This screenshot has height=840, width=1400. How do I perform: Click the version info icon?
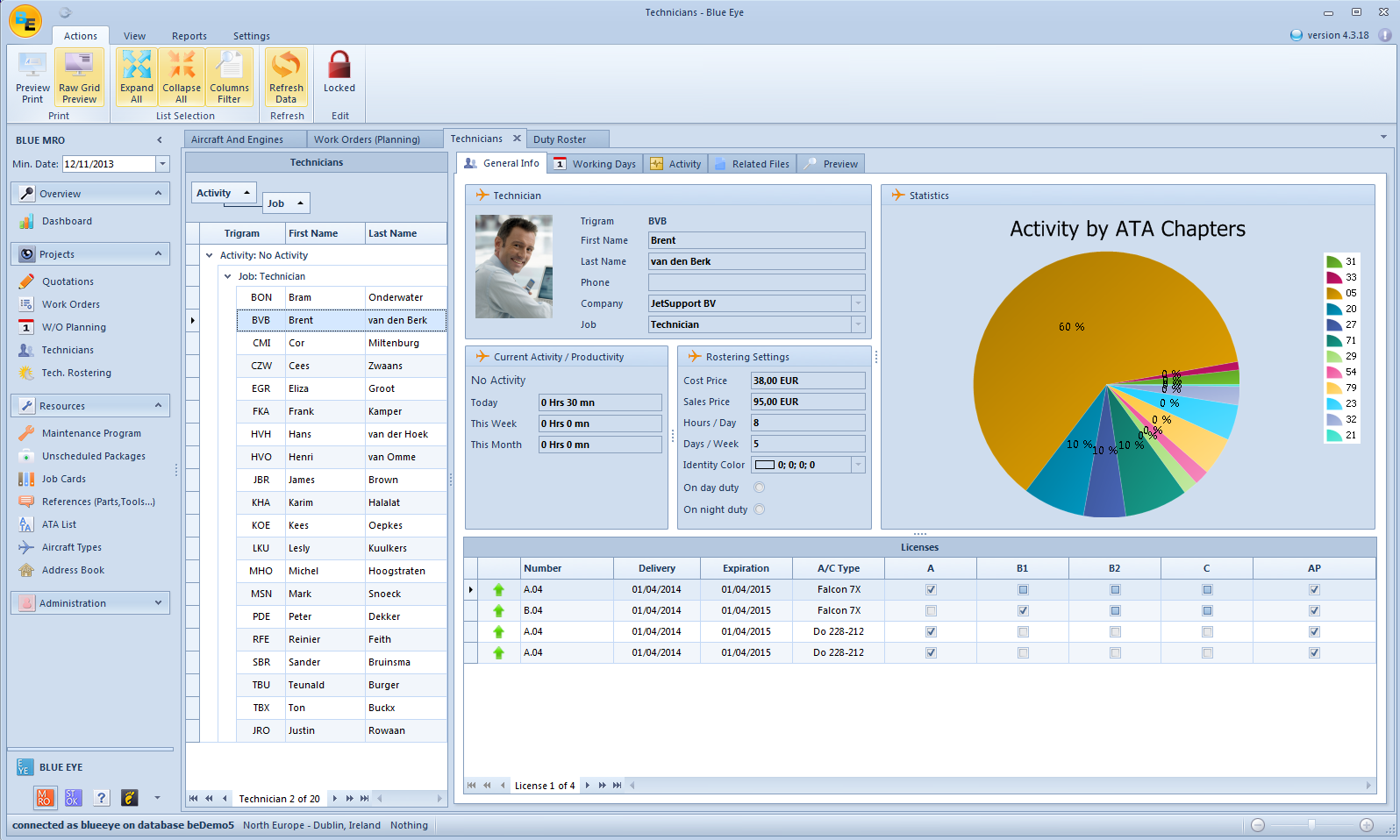point(1385,35)
